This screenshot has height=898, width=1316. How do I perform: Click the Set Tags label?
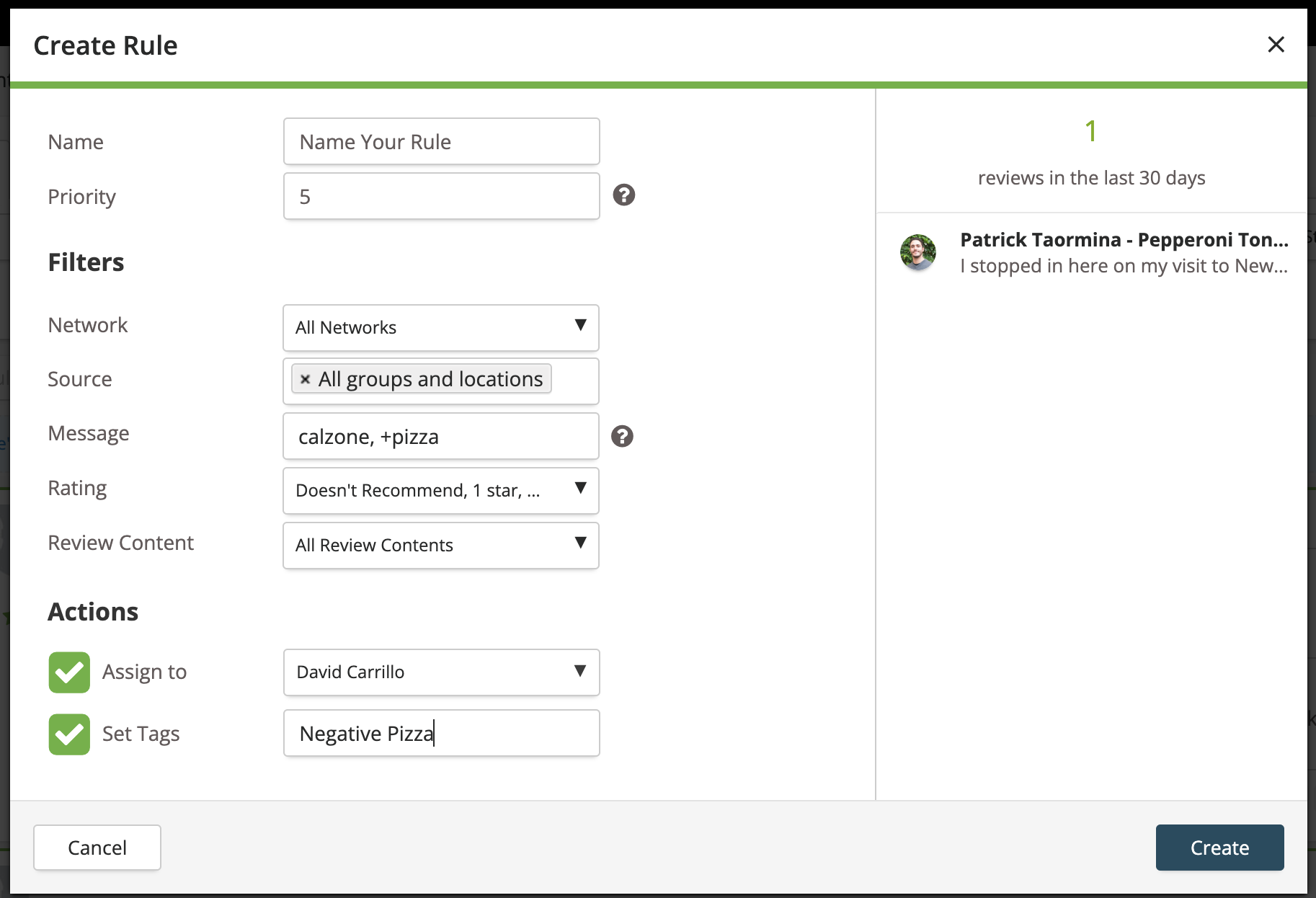(x=141, y=734)
